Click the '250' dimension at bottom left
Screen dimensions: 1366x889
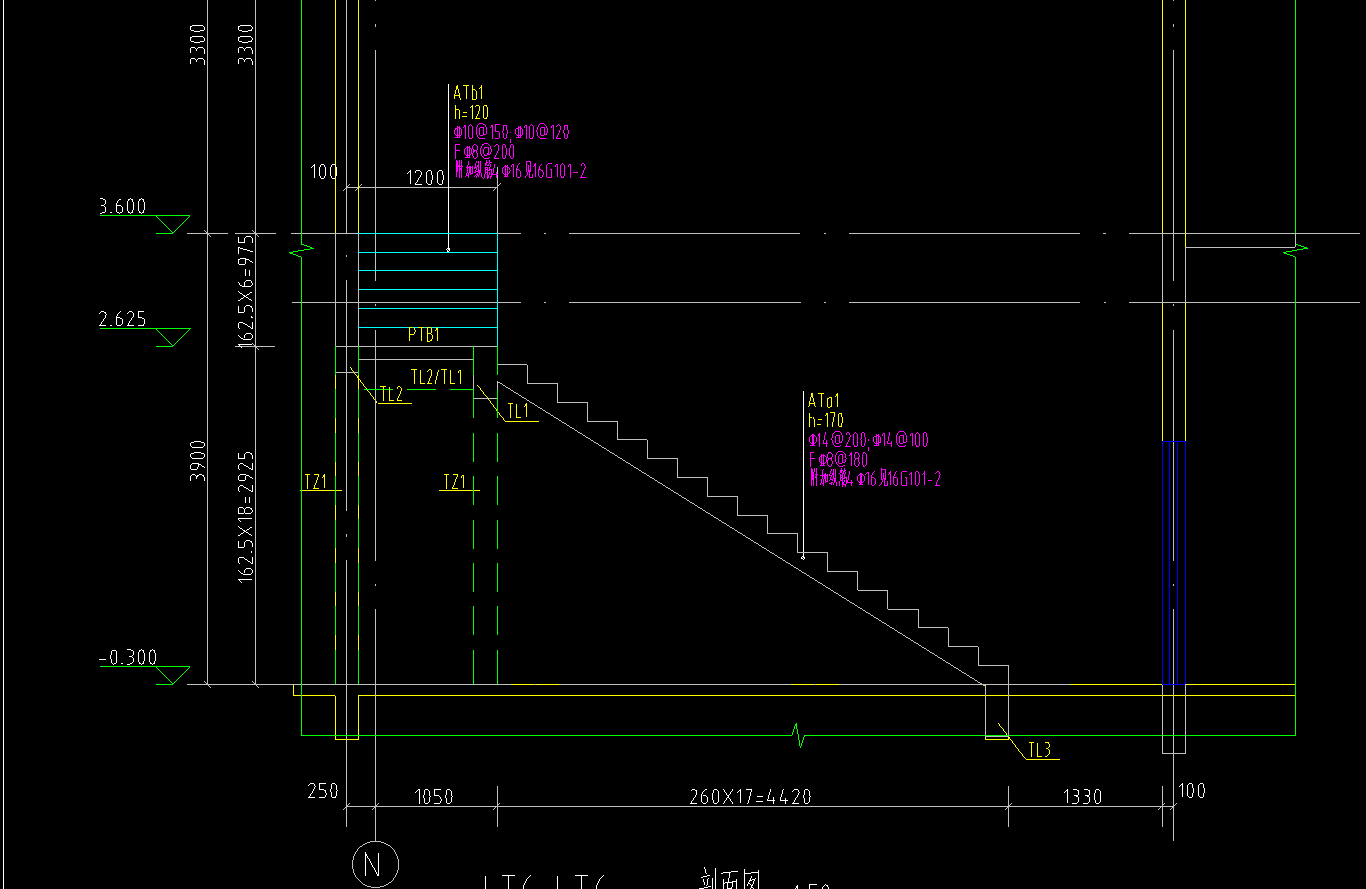click(322, 791)
